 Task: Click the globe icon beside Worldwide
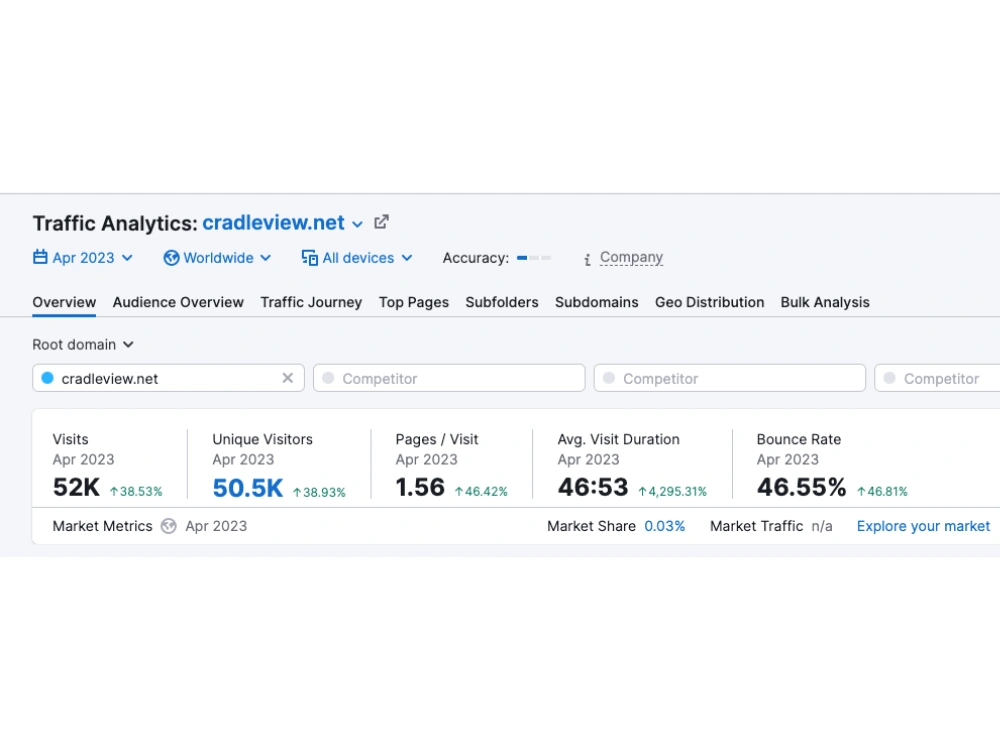coord(171,258)
